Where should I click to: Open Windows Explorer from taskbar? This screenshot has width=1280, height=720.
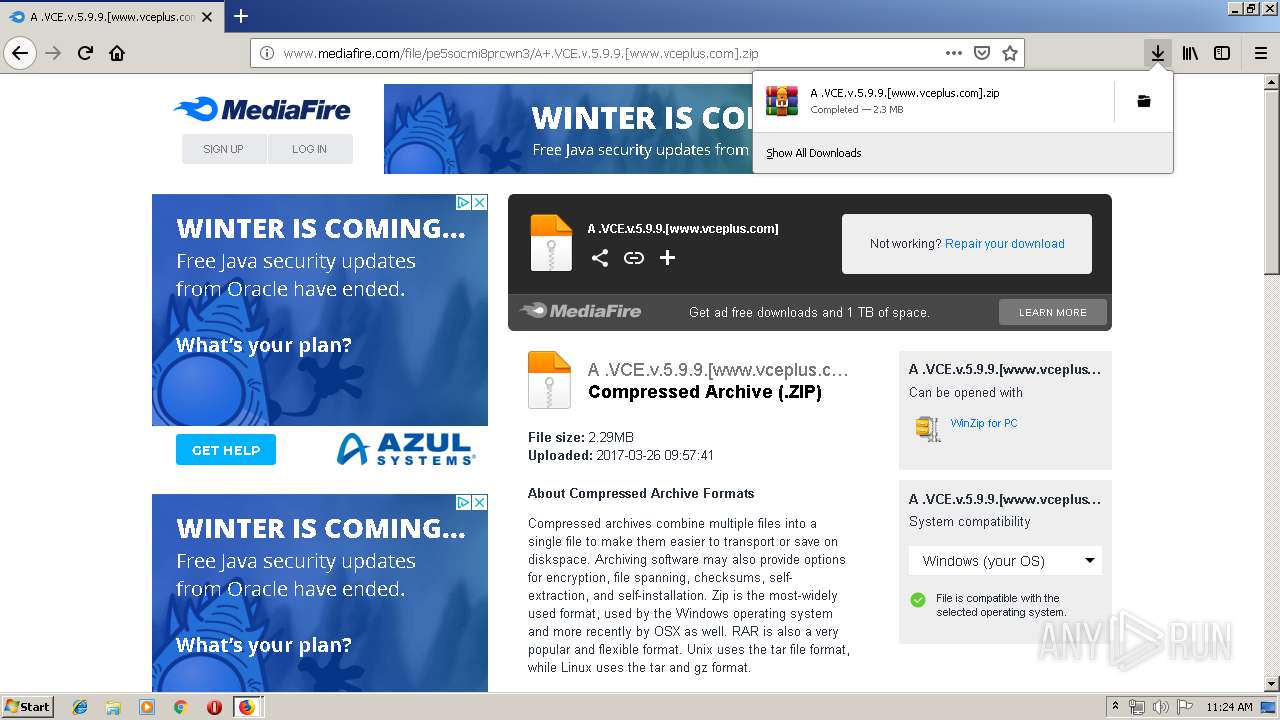113,707
